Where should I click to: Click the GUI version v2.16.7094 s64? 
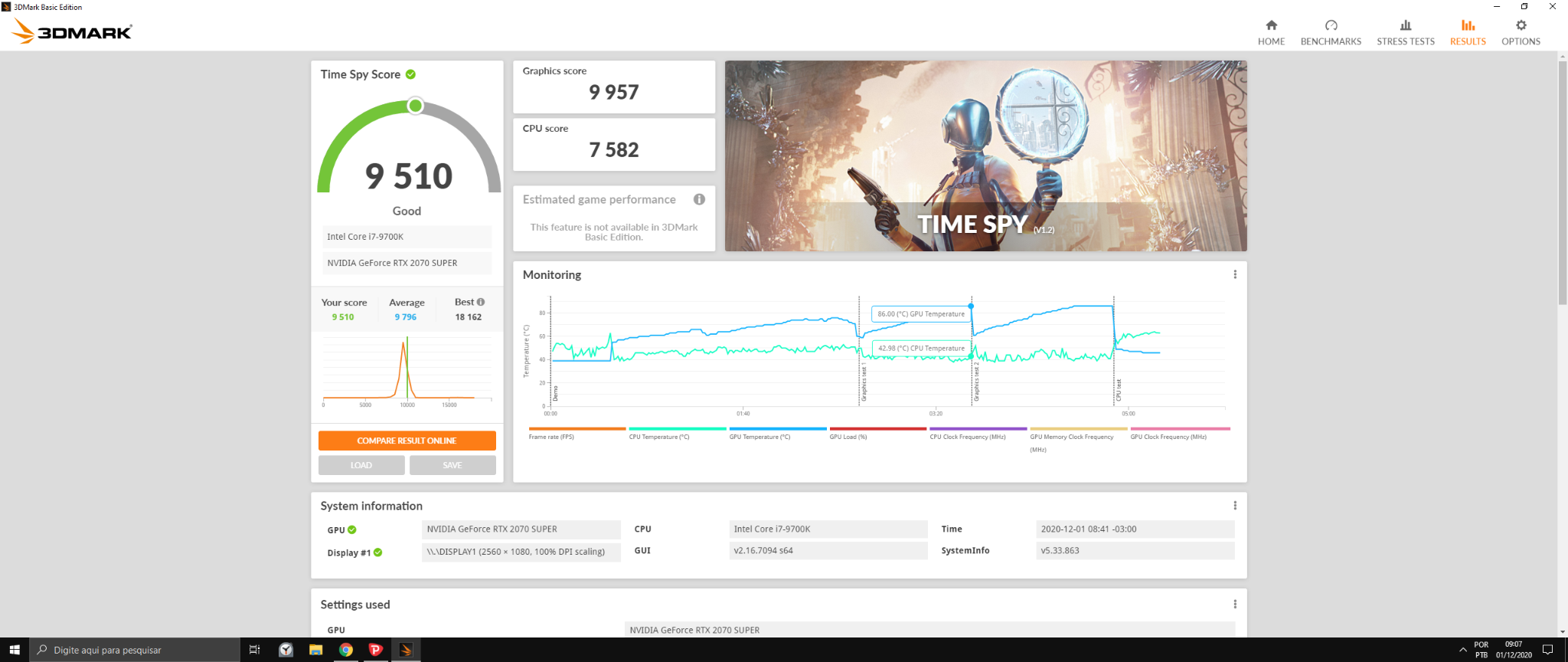(x=828, y=551)
